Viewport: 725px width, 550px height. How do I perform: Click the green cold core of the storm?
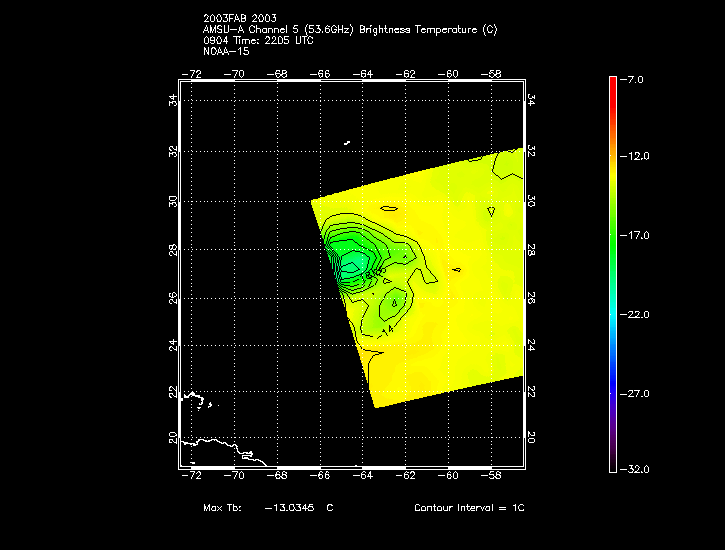pyautogui.click(x=352, y=262)
